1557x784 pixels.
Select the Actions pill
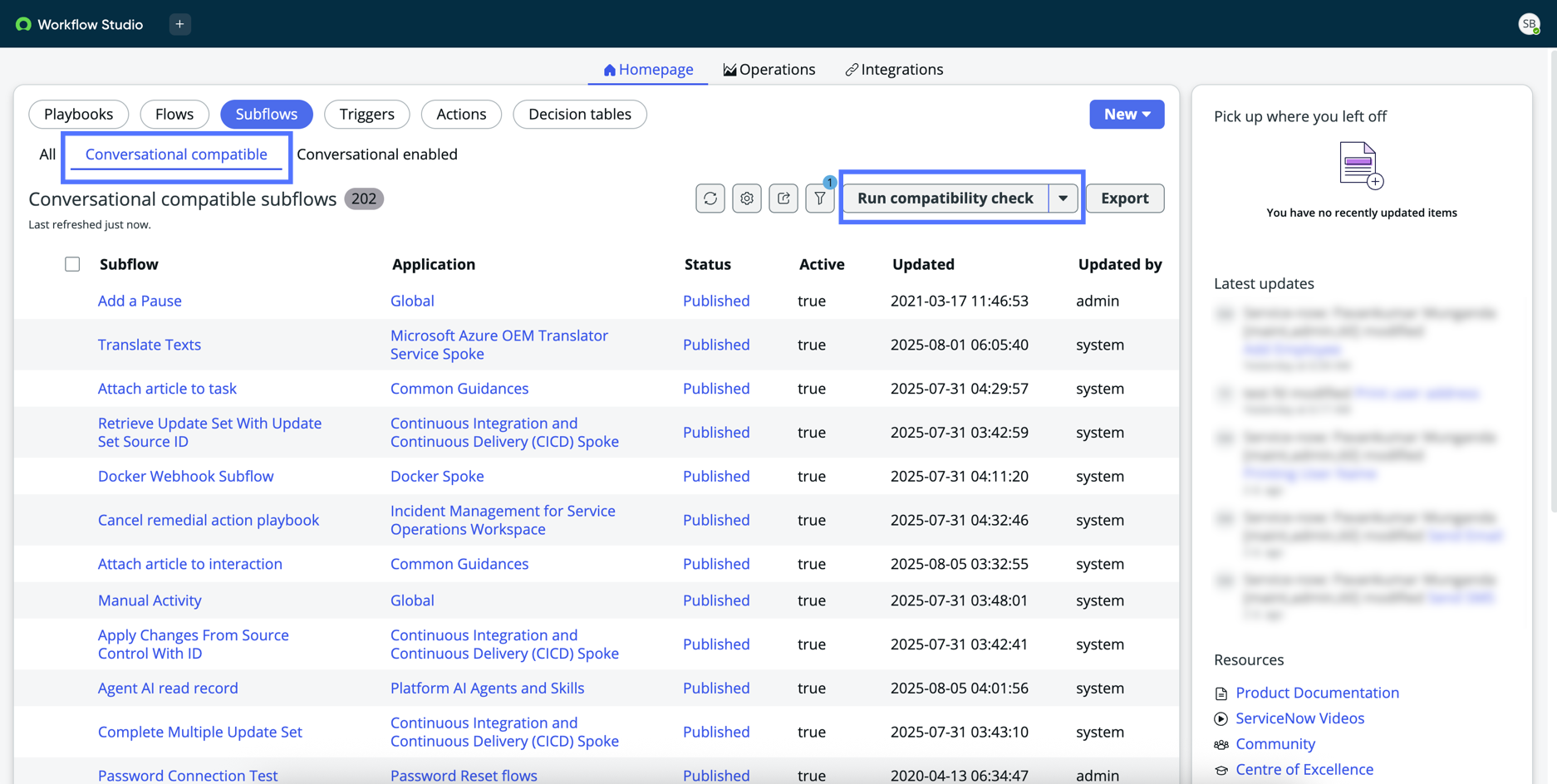coord(461,115)
